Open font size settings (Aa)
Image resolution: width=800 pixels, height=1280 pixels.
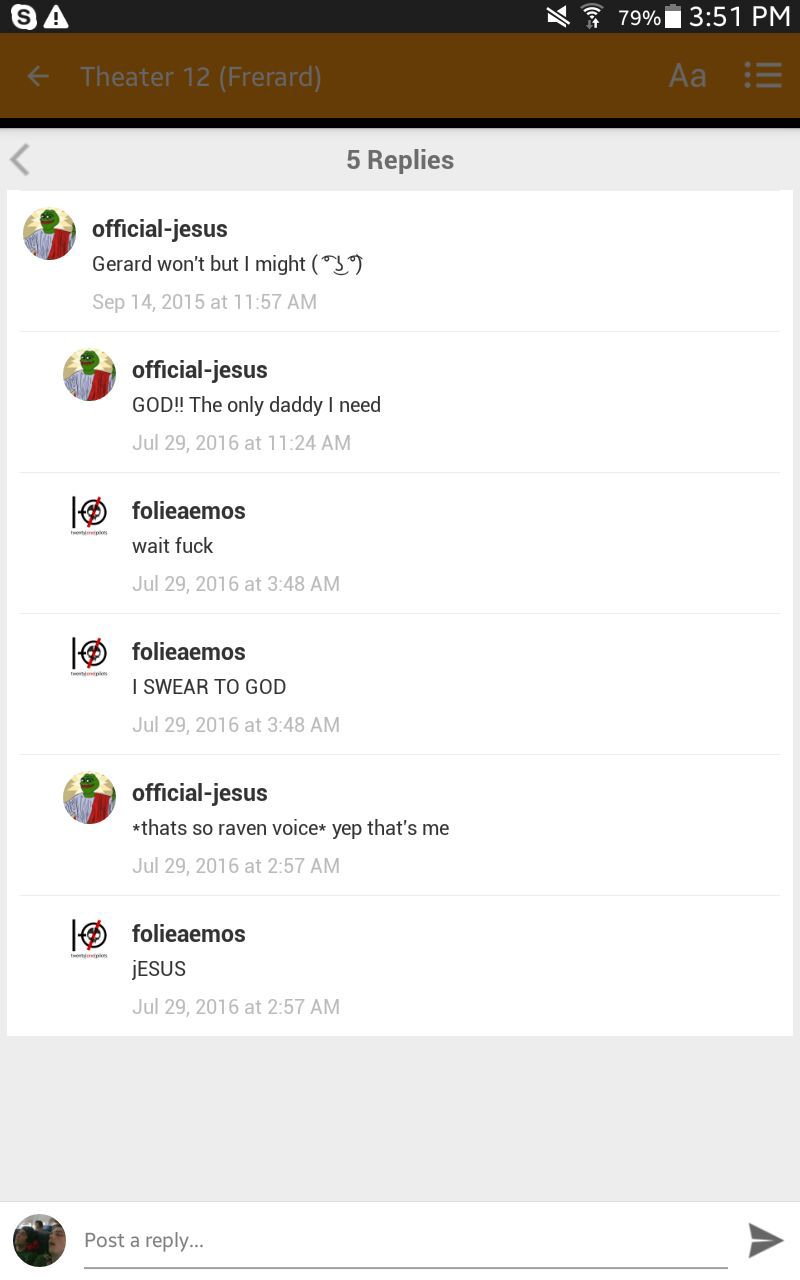[x=687, y=76]
